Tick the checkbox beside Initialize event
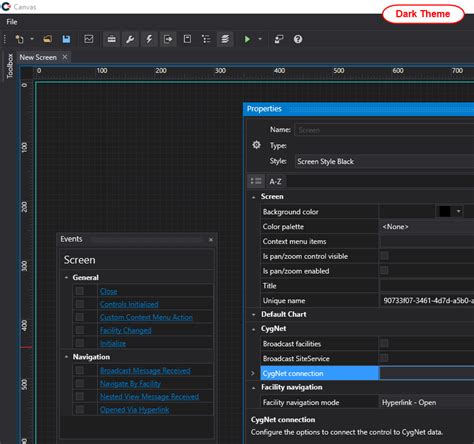The height and width of the screenshot is (444, 474). click(x=80, y=343)
